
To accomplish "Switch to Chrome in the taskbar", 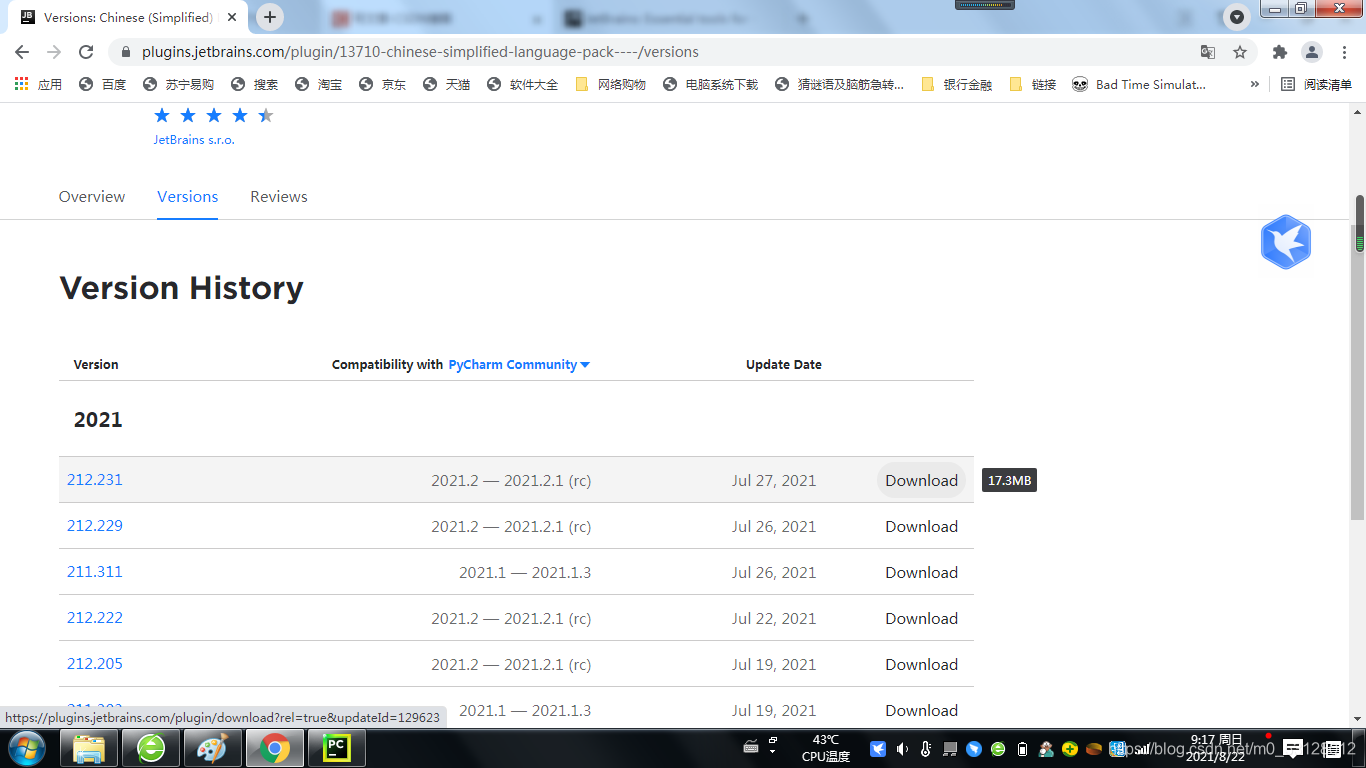I will [x=275, y=748].
